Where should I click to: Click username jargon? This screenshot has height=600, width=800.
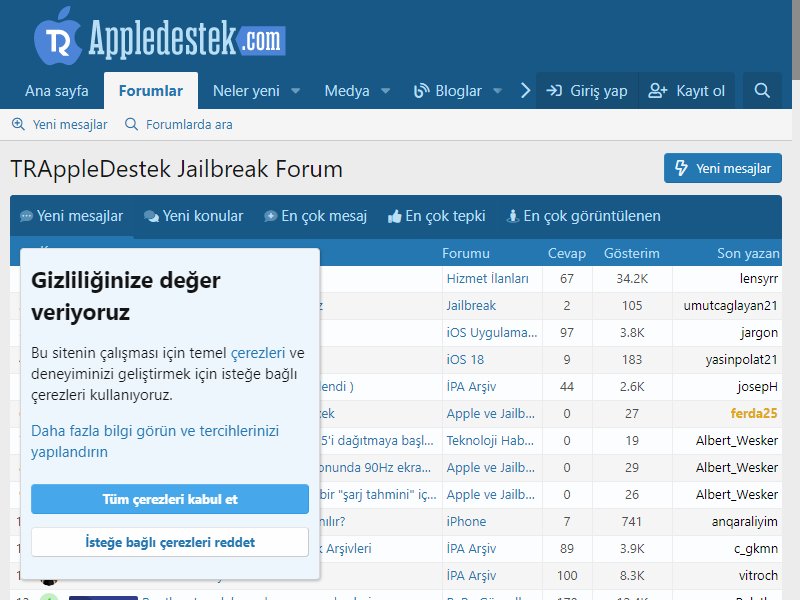click(759, 333)
